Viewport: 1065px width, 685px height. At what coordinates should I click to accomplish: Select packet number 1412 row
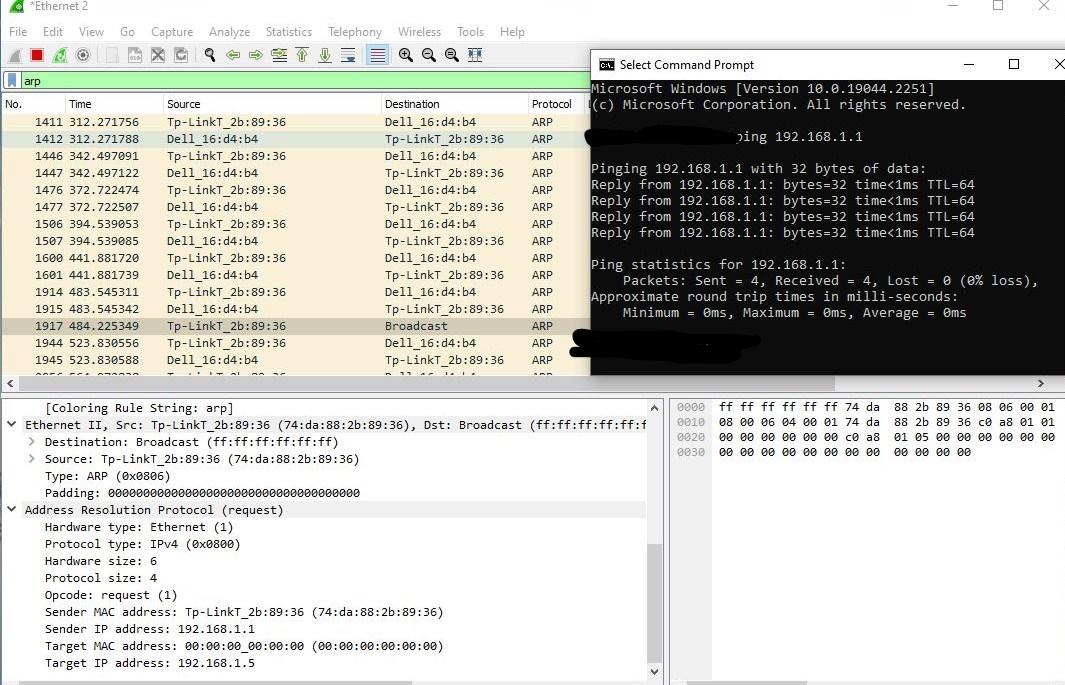click(295, 139)
